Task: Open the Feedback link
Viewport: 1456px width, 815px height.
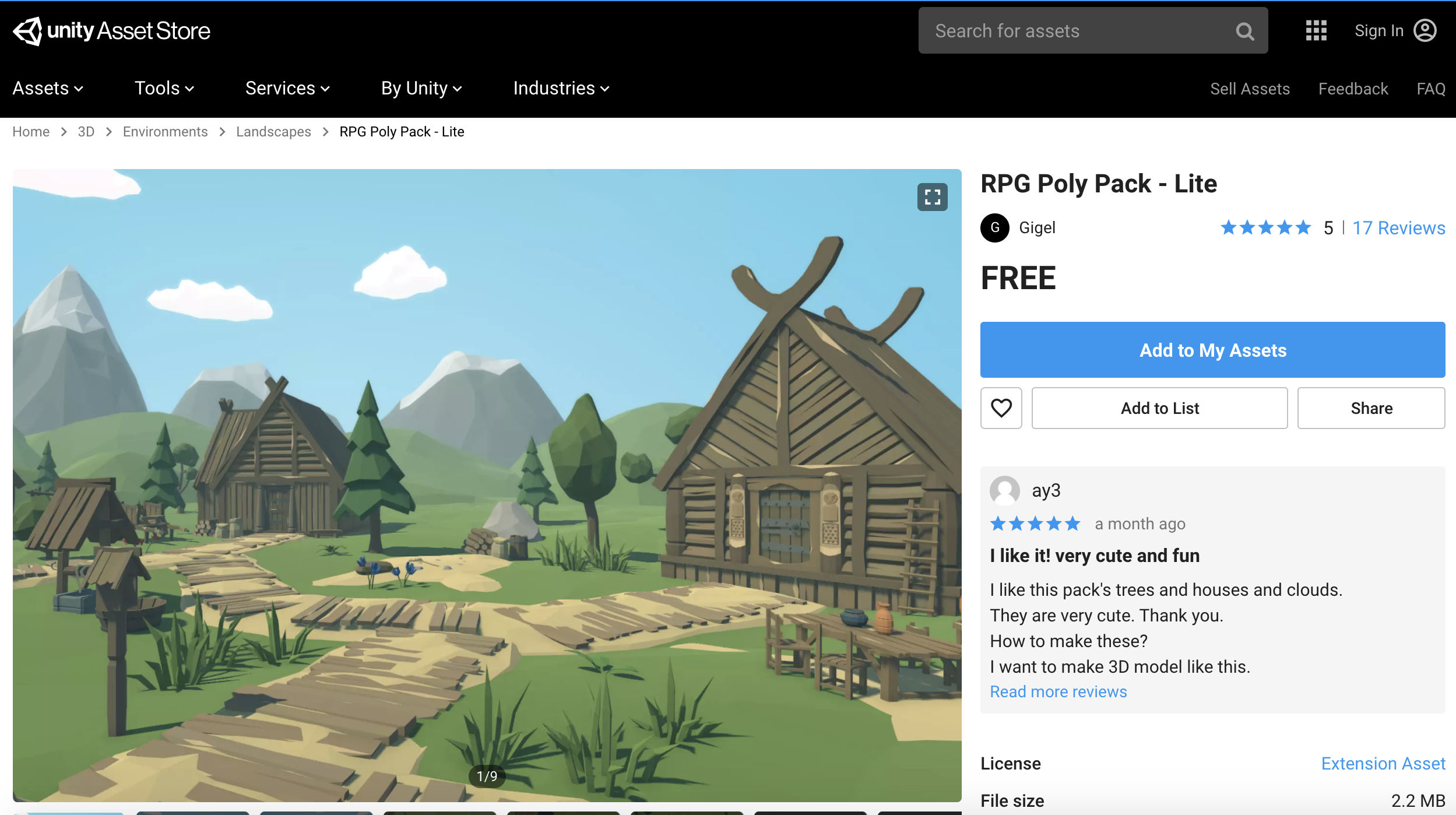Action: click(1353, 89)
